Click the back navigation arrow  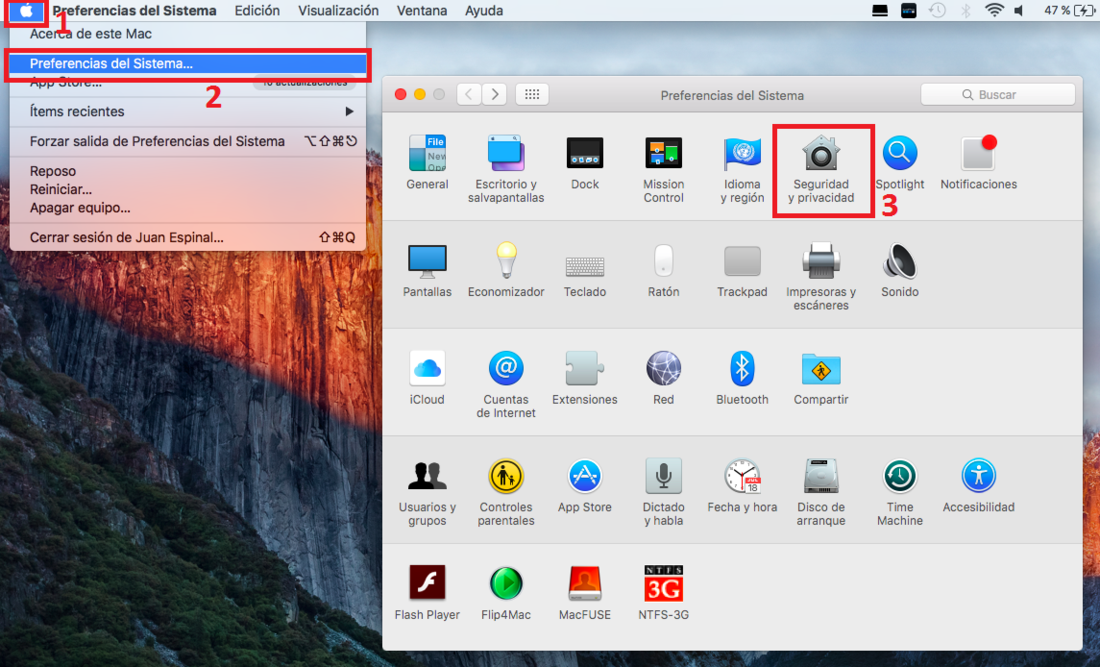[x=469, y=94]
